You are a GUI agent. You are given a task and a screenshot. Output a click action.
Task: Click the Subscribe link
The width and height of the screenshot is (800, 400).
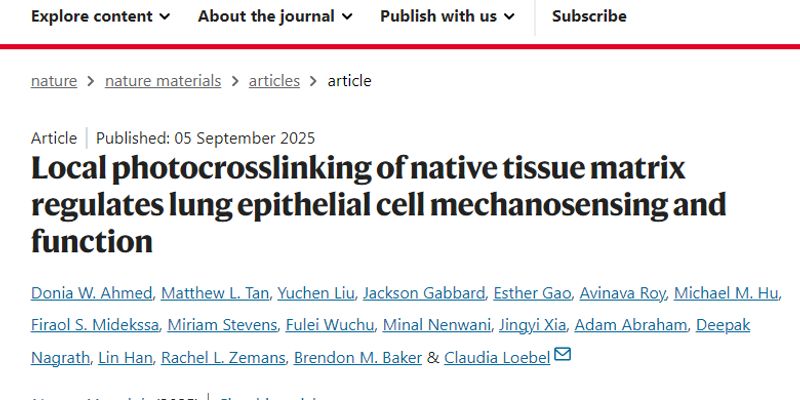pos(589,16)
